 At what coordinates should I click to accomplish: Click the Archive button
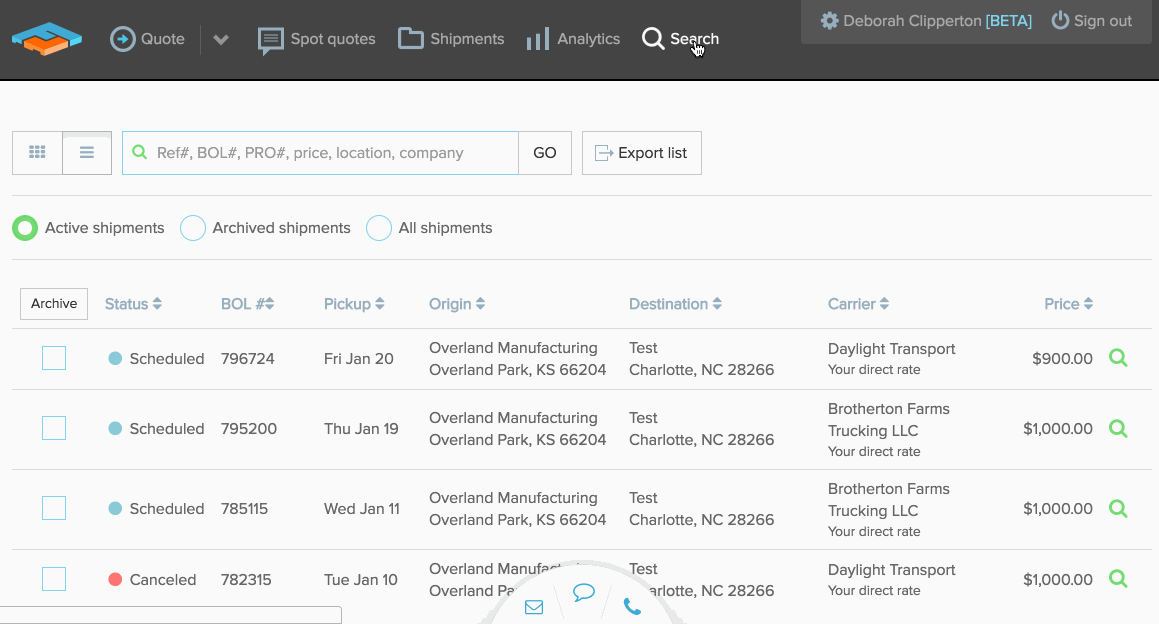(x=54, y=304)
